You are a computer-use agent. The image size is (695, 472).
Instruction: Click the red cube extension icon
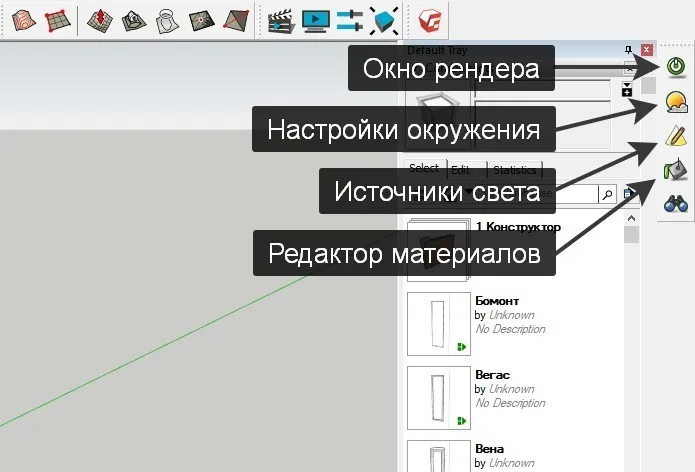(432, 19)
